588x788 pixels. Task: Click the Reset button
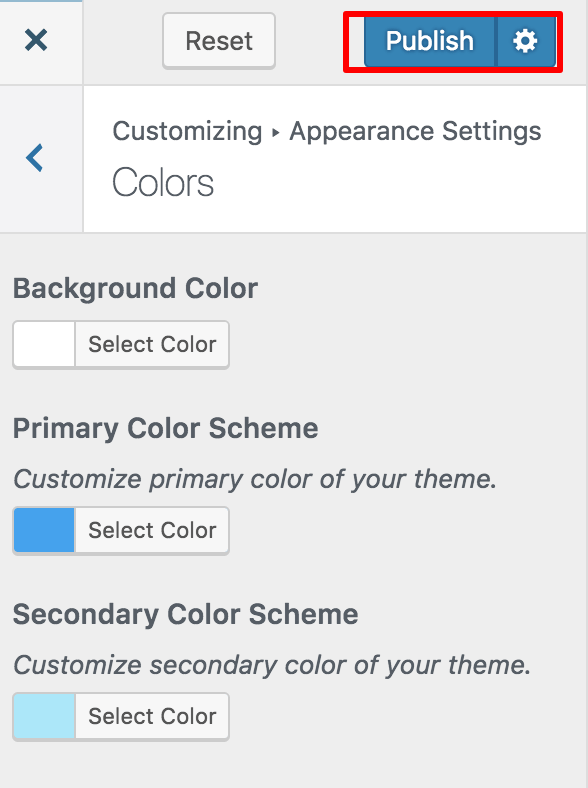coord(219,41)
